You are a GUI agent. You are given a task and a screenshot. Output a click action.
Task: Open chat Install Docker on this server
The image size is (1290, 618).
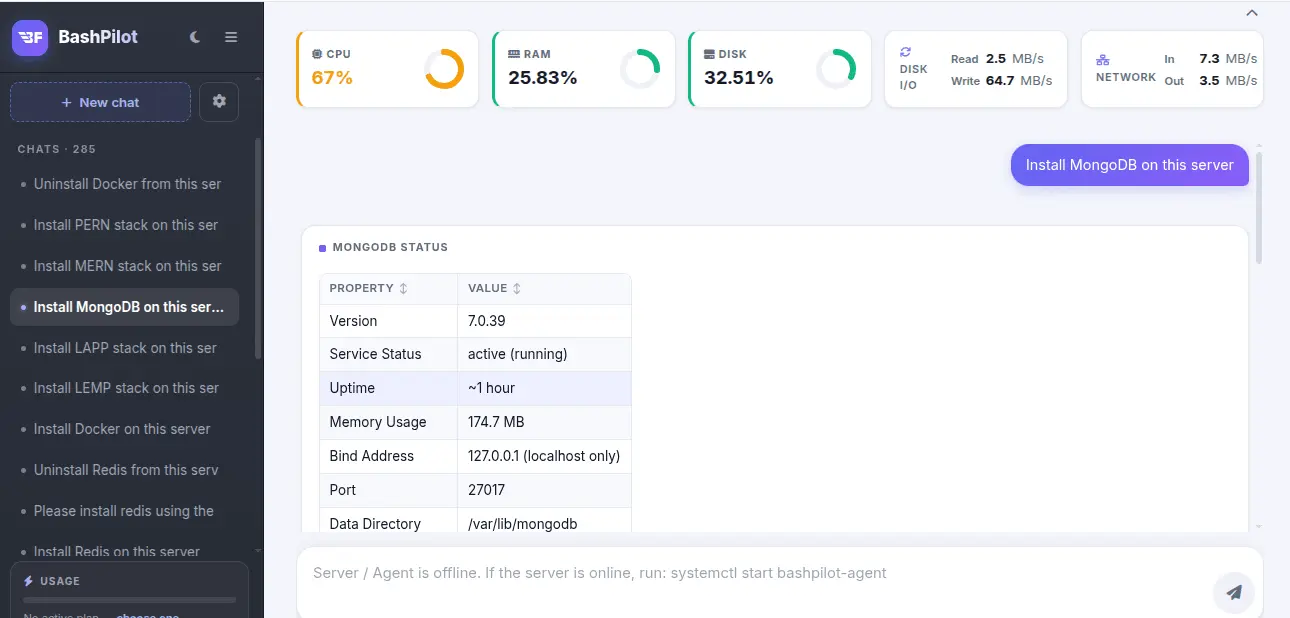[x=124, y=429]
